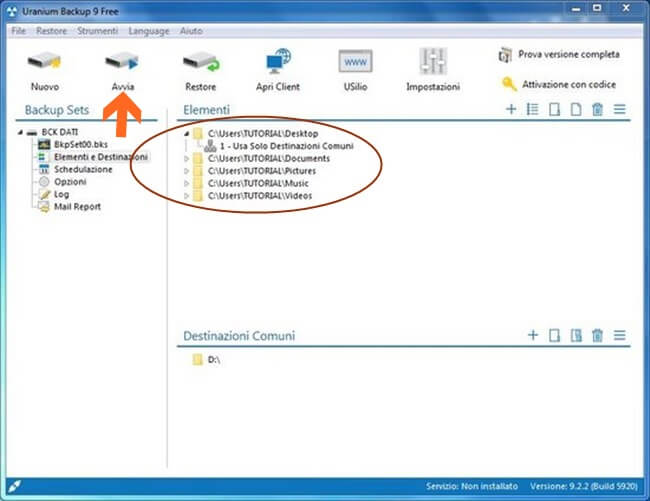The image size is (650, 501).
Task: Click the Schedulazione calendar icon
Action: (44, 169)
